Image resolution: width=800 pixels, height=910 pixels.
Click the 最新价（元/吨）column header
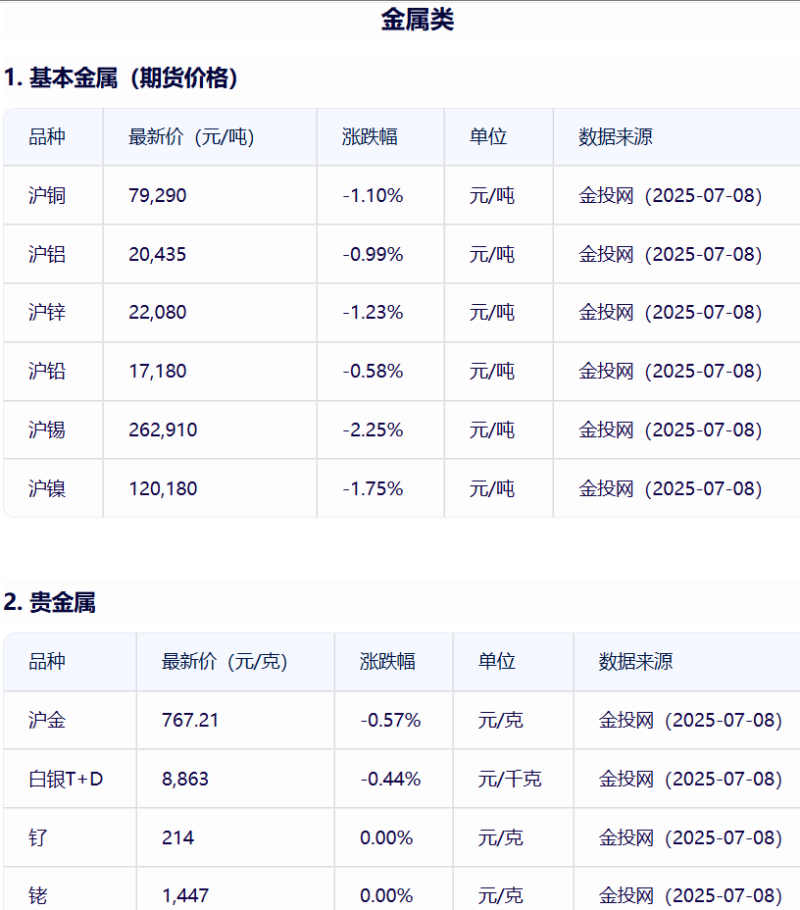(x=192, y=137)
